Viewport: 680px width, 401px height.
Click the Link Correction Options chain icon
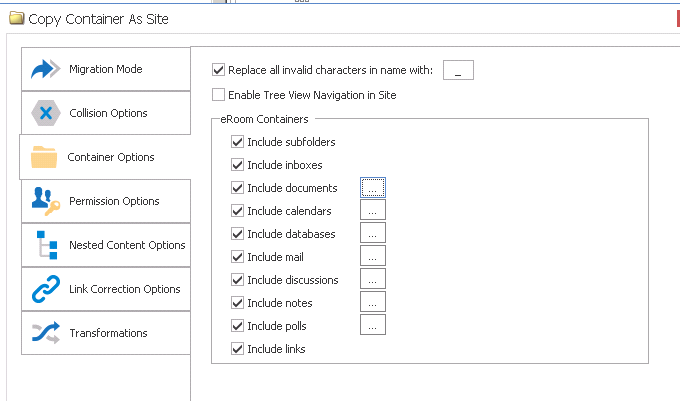click(46, 289)
